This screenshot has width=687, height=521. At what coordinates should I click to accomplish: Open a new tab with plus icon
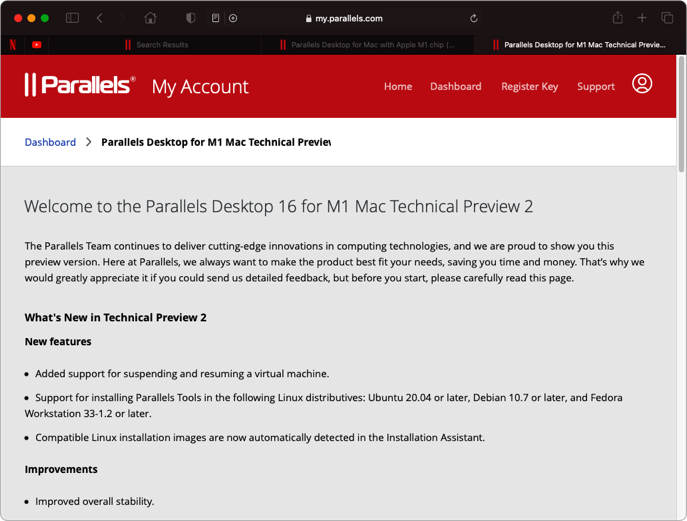(x=642, y=18)
